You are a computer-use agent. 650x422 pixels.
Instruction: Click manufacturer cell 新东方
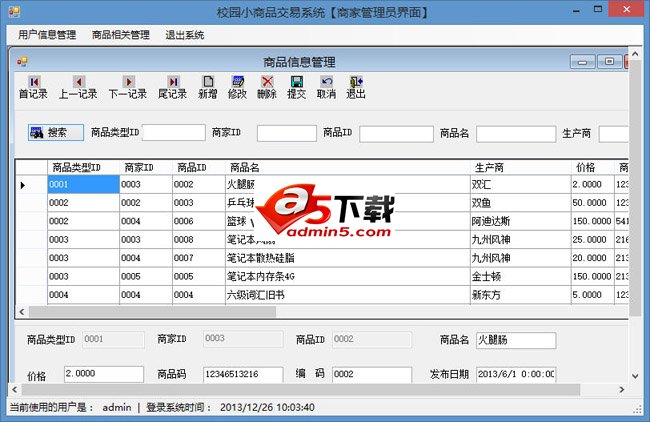520,295
